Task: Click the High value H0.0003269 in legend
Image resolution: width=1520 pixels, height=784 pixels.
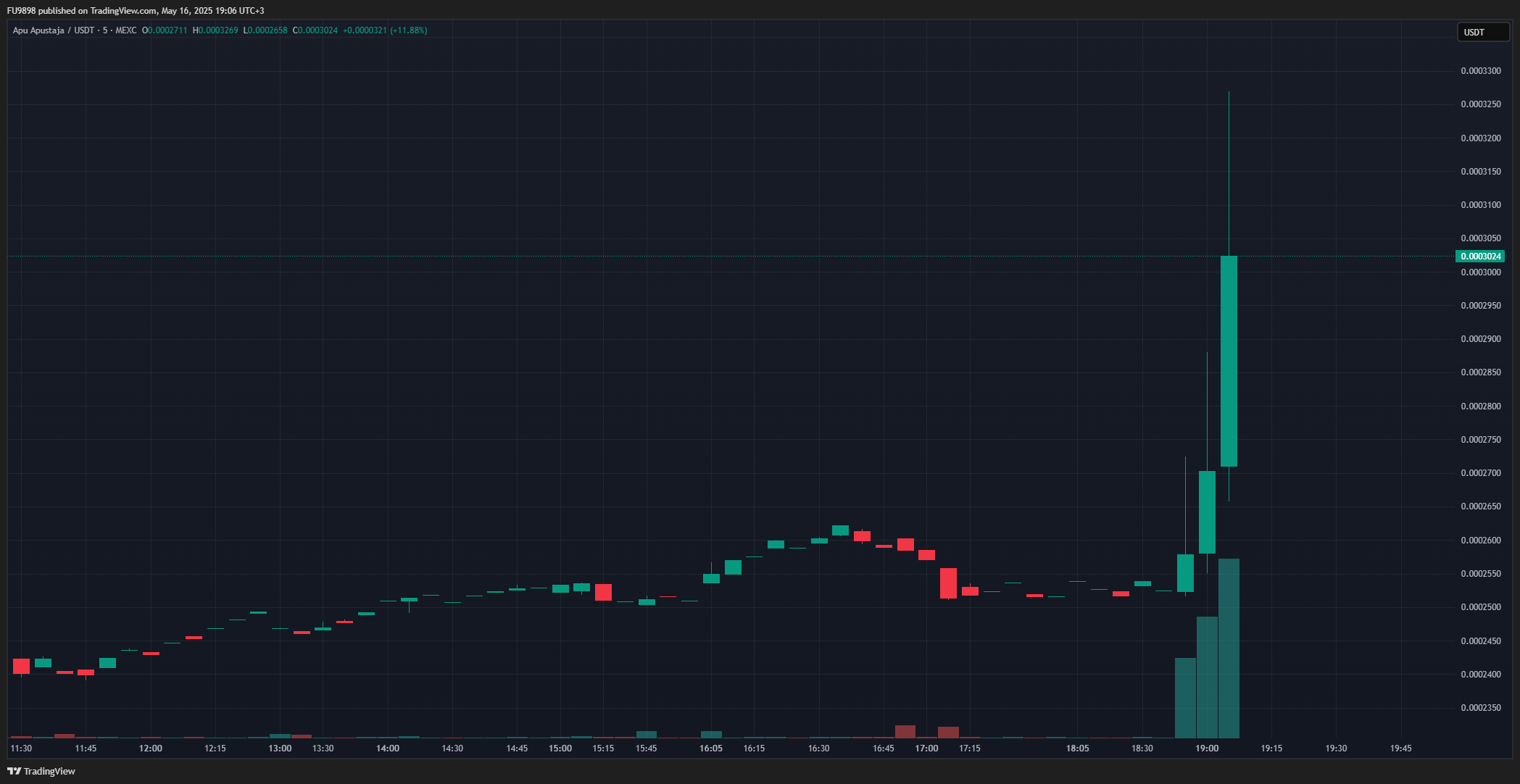Action: pyautogui.click(x=215, y=30)
